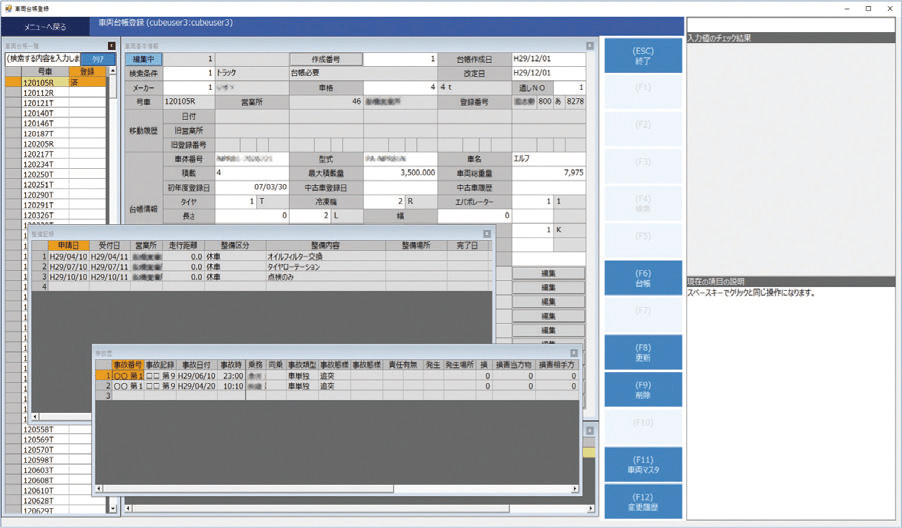Screen dimensions: 902x528
Task: Open the (F6) 台帳 ledger function
Action: pos(643,278)
